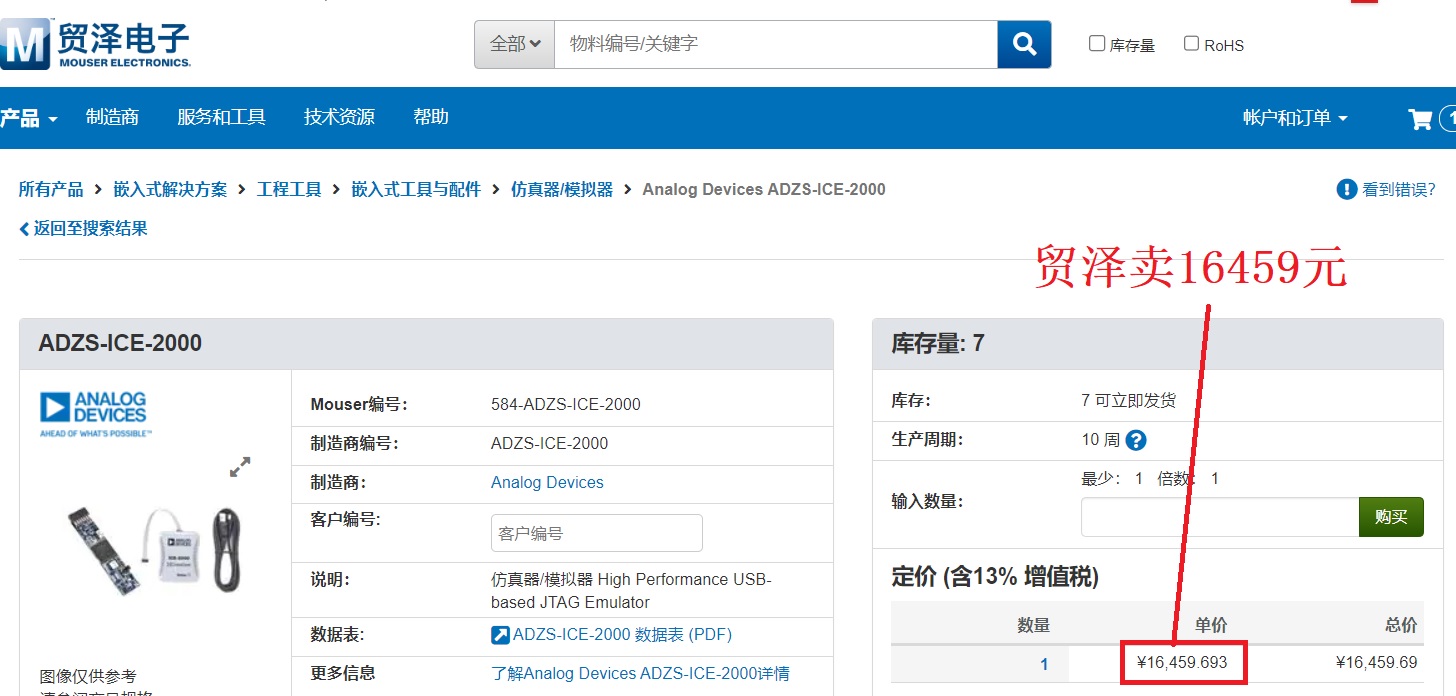Image resolution: width=1456 pixels, height=696 pixels.
Task: Go to 仿真器/模拟器 breadcrumb
Action: click(x=562, y=189)
